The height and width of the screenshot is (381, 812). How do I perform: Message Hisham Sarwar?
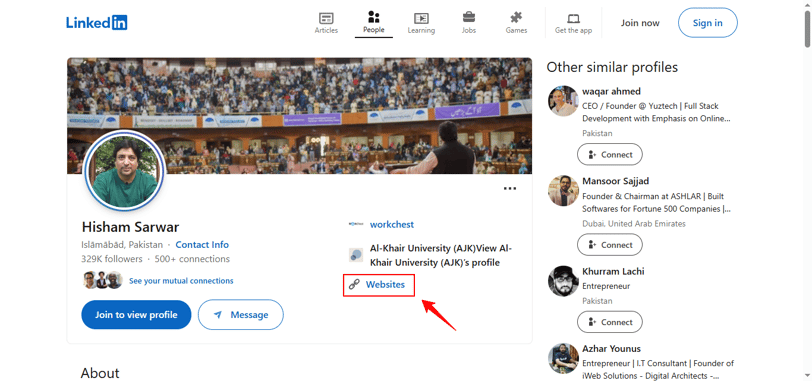pos(241,315)
